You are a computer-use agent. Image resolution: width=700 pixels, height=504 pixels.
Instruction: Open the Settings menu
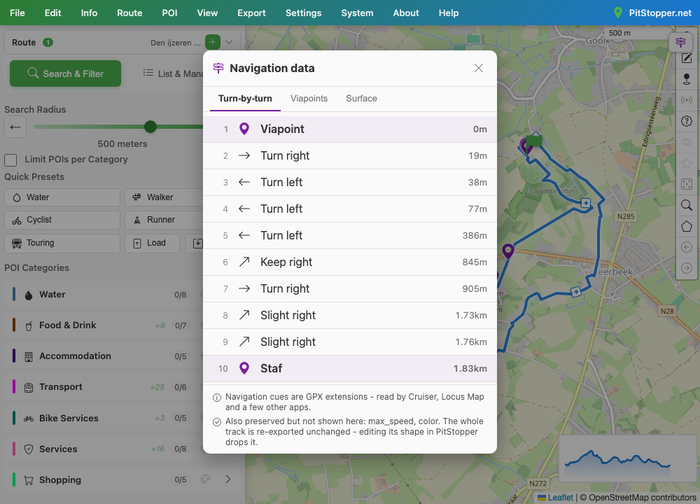(304, 13)
